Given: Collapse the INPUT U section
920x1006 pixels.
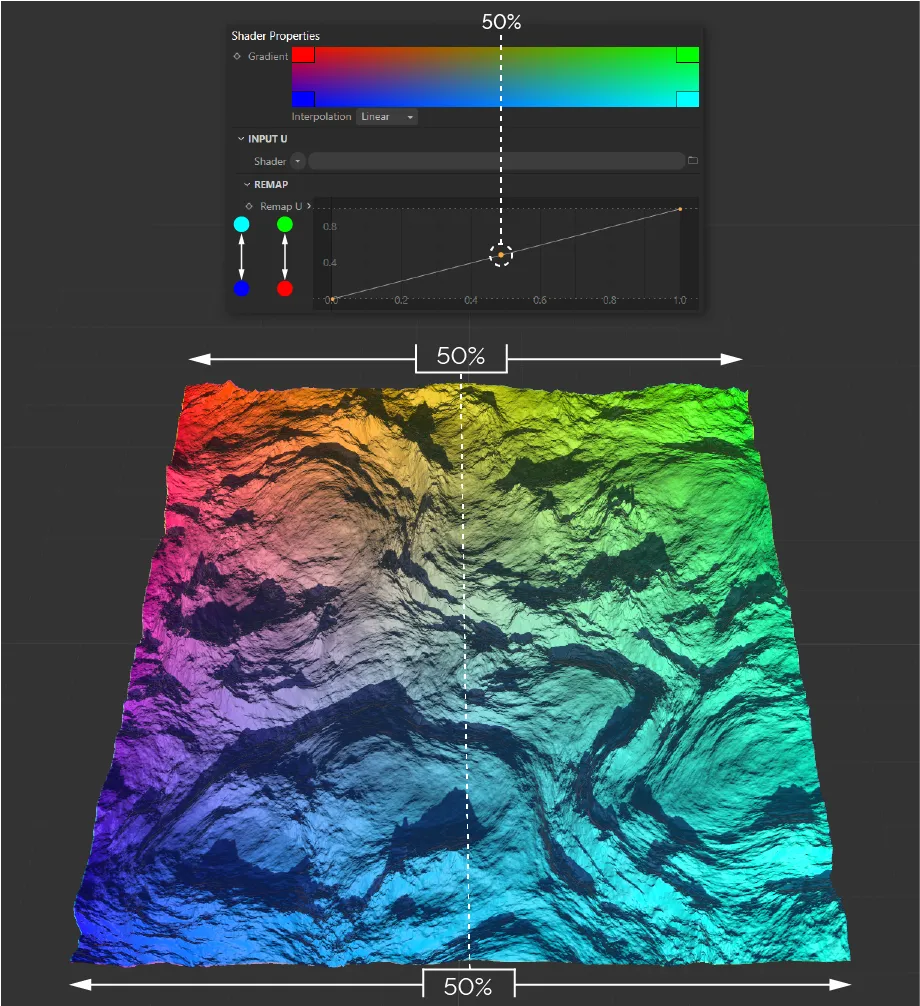Looking at the screenshot, I should 239,139.
